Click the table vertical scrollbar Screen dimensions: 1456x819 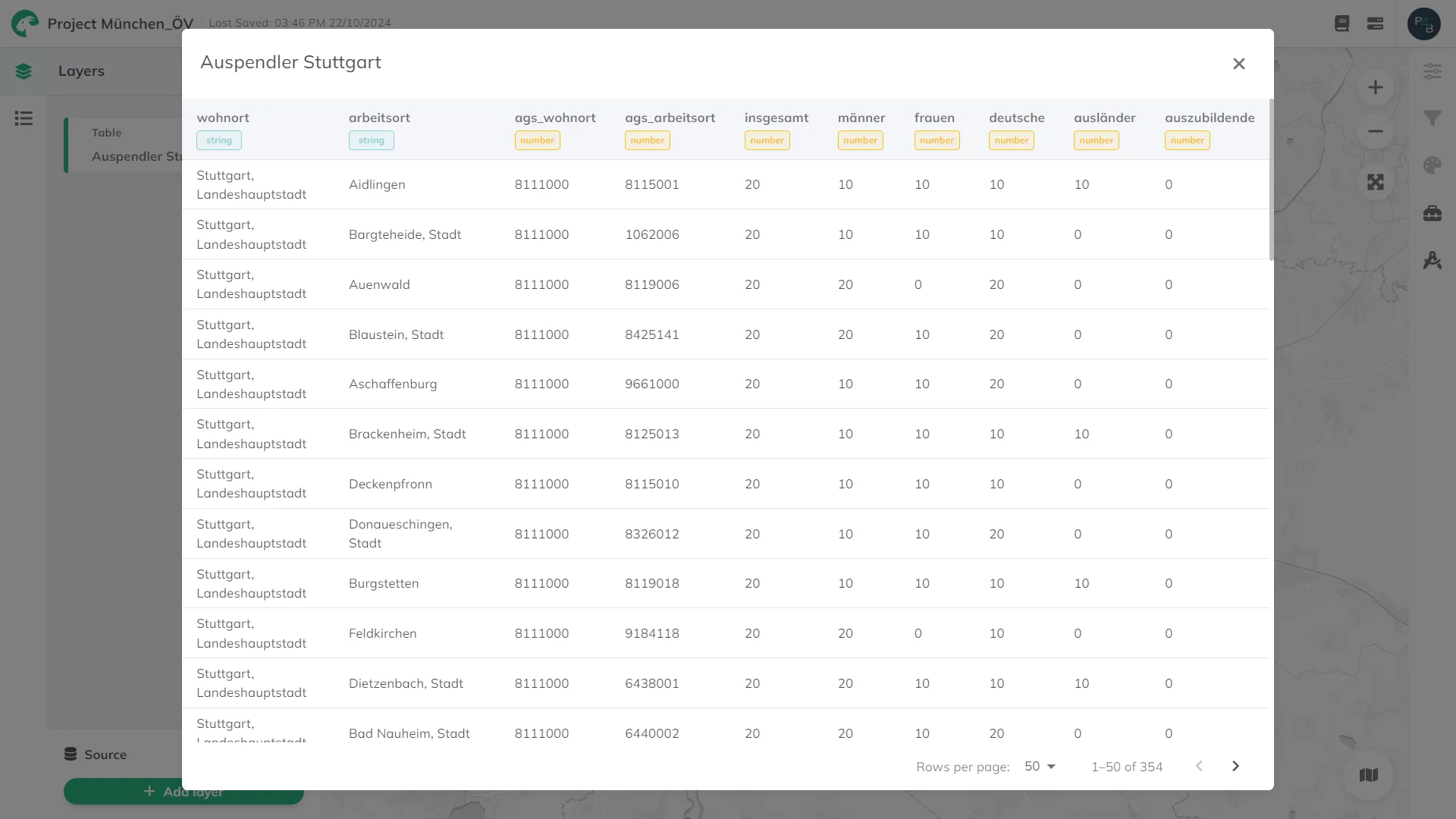pyautogui.click(x=1271, y=179)
